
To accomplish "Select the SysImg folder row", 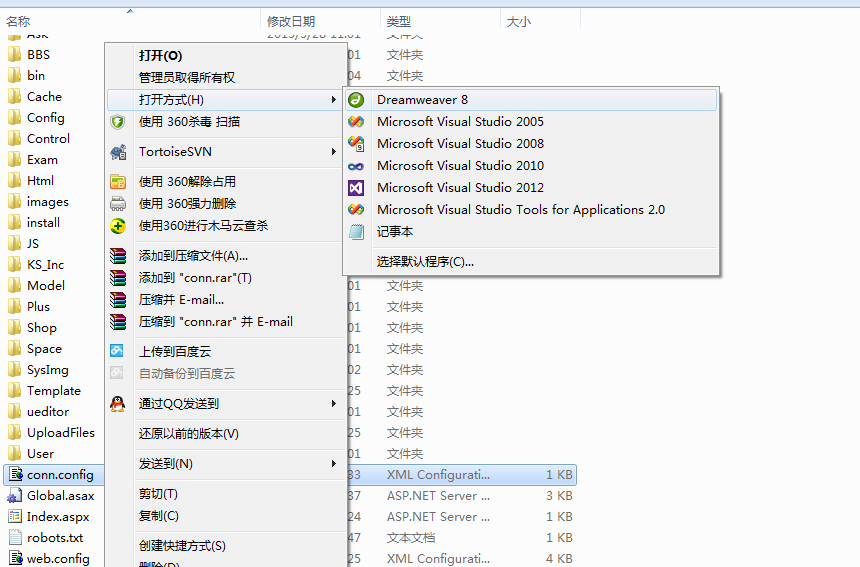I will coord(53,370).
